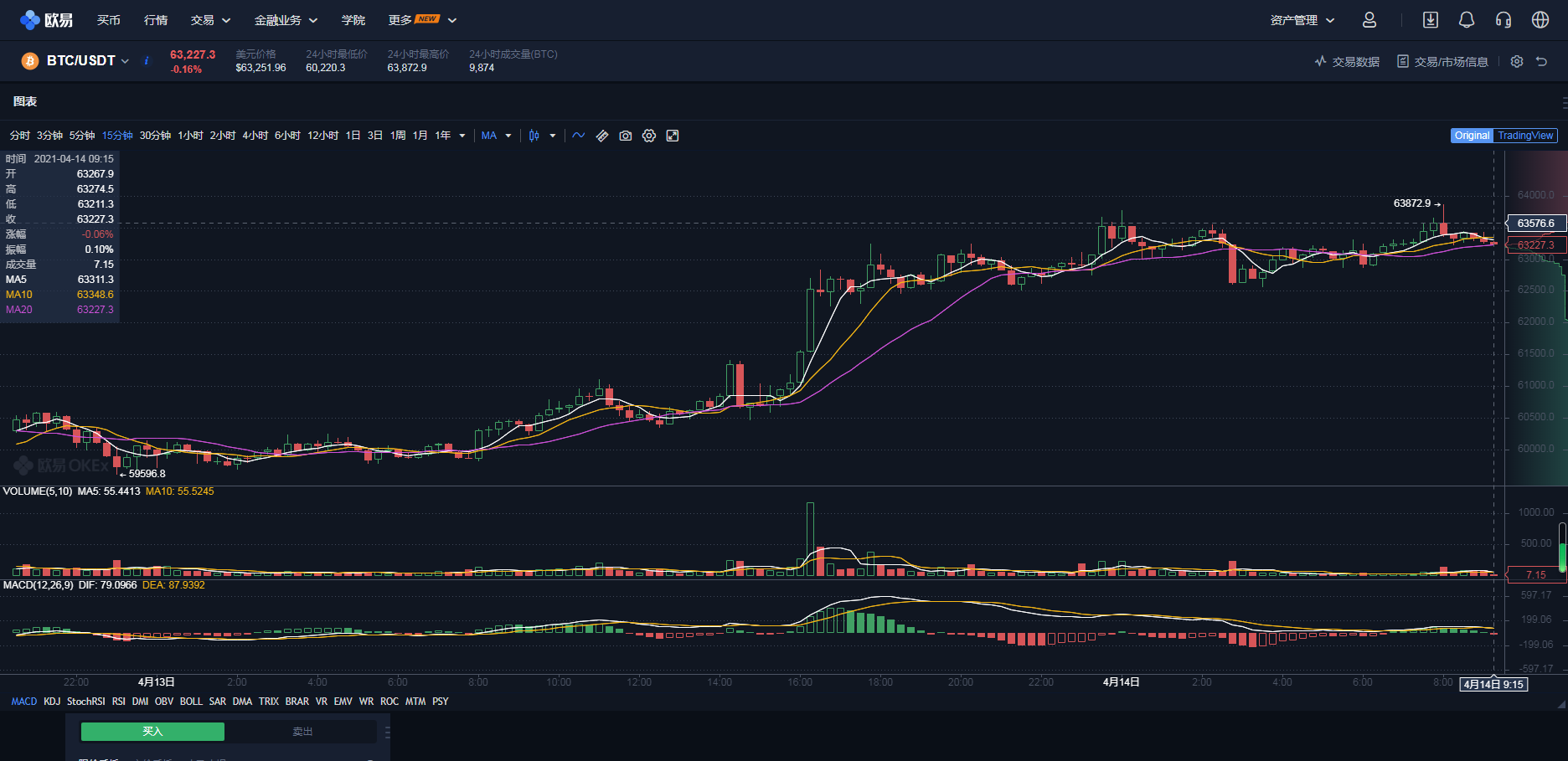Take a chart snapshot with camera icon

[626, 136]
